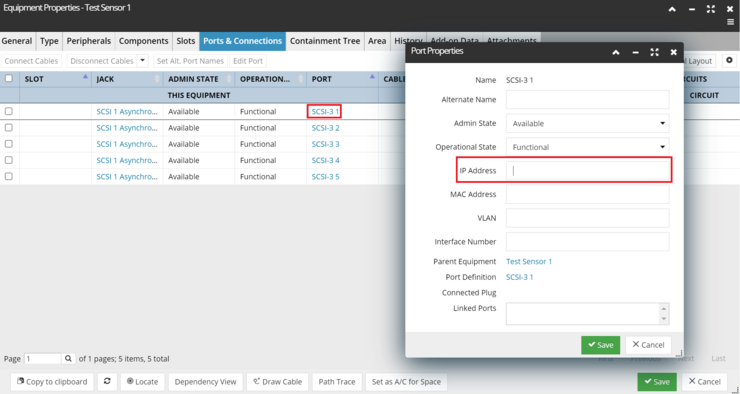This screenshot has height=394, width=740.
Task: Open the SCSI-3 2 port link
Action: (x=325, y=127)
